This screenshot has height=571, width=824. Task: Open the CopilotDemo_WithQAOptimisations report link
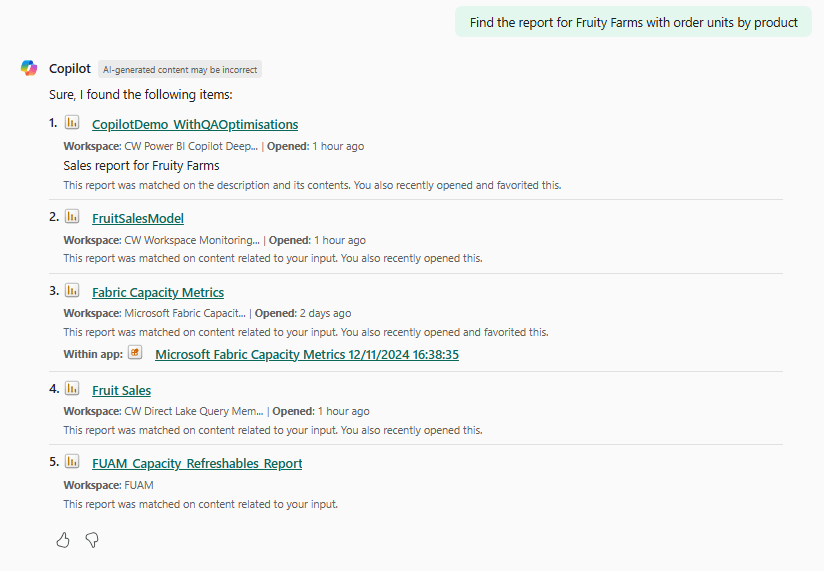195,124
